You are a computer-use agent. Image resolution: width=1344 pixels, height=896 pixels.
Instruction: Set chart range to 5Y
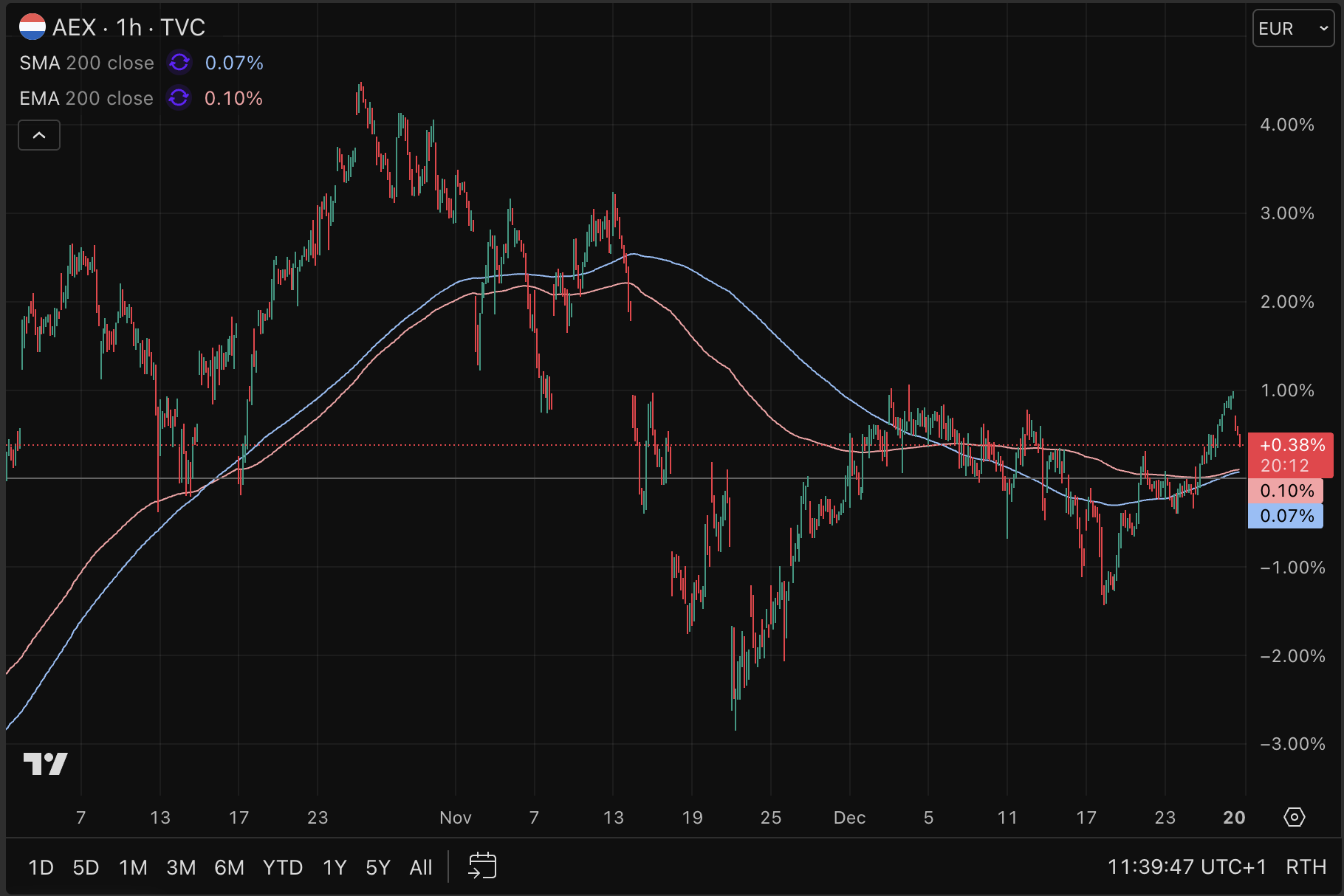378,867
